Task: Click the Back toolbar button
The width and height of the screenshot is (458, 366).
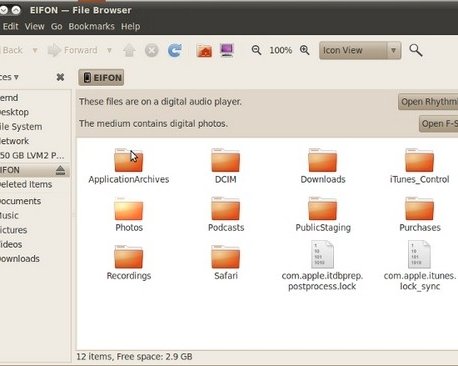Action: (x=12, y=50)
